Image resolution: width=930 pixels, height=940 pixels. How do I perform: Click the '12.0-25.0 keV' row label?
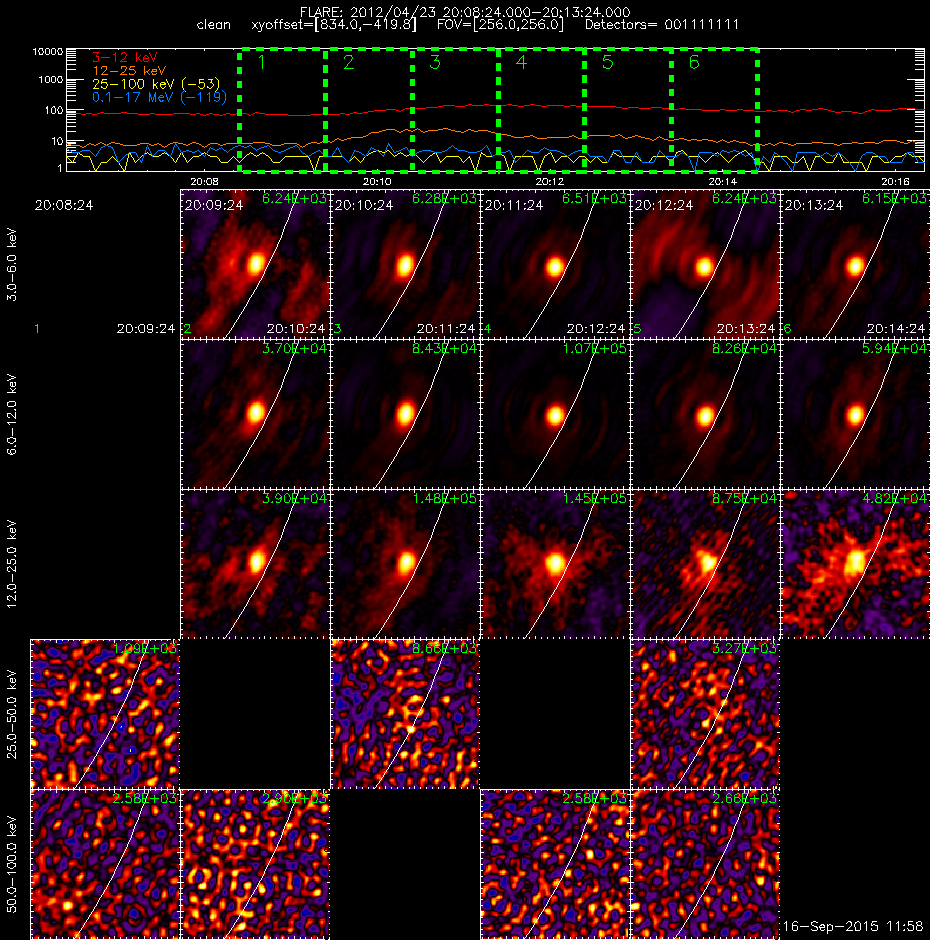[12, 564]
